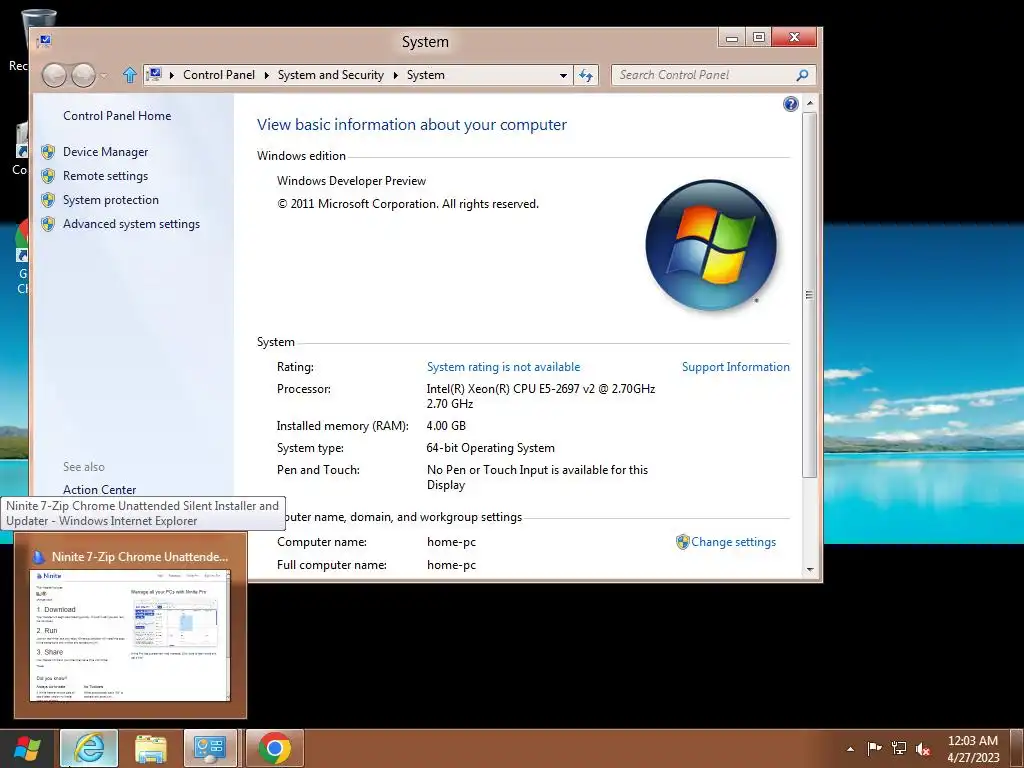Open Action Center under See also
Image resolution: width=1024 pixels, height=768 pixels.
pyautogui.click(x=99, y=490)
